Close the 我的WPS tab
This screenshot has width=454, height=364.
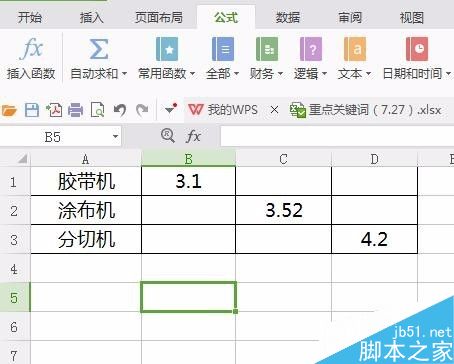pyautogui.click(x=274, y=110)
